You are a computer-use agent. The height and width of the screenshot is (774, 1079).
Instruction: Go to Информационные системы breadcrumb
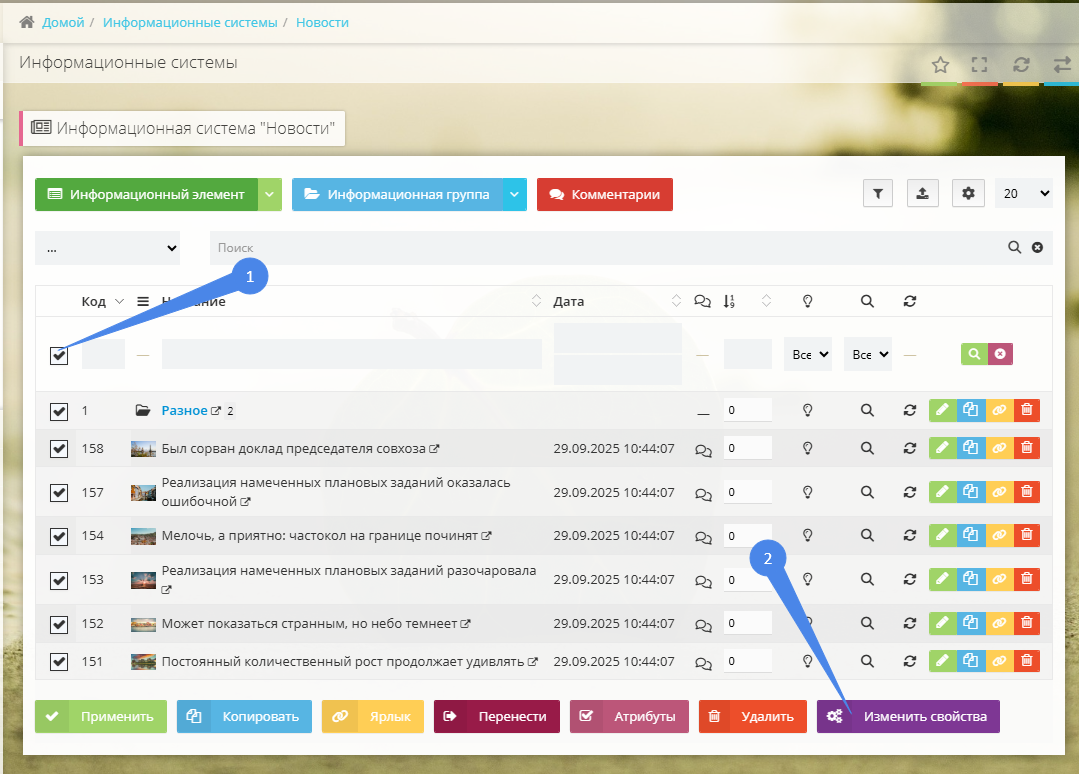(190, 22)
